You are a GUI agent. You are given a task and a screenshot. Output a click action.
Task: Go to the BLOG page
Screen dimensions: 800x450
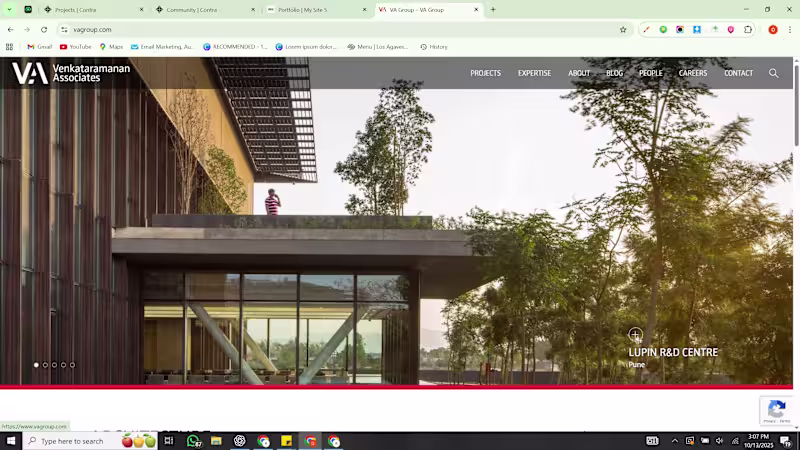(614, 73)
